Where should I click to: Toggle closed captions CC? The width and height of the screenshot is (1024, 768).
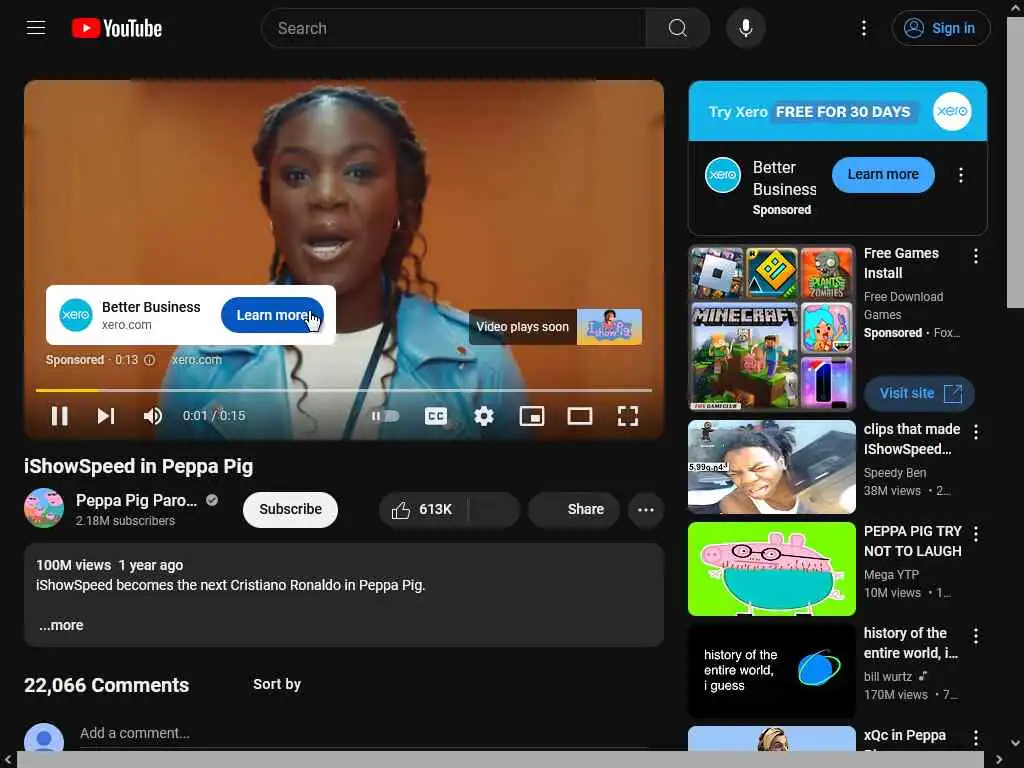point(436,416)
